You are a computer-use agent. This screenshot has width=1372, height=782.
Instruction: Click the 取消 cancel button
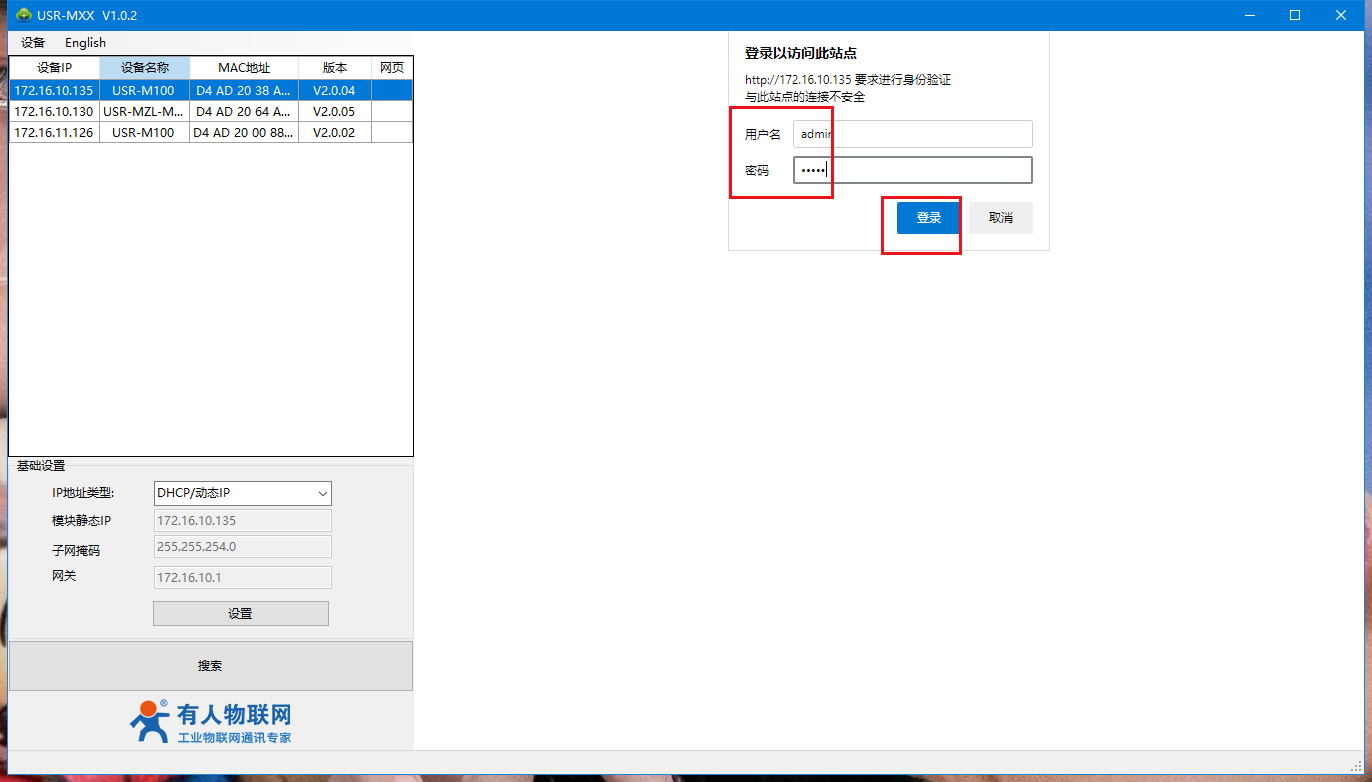click(1000, 218)
